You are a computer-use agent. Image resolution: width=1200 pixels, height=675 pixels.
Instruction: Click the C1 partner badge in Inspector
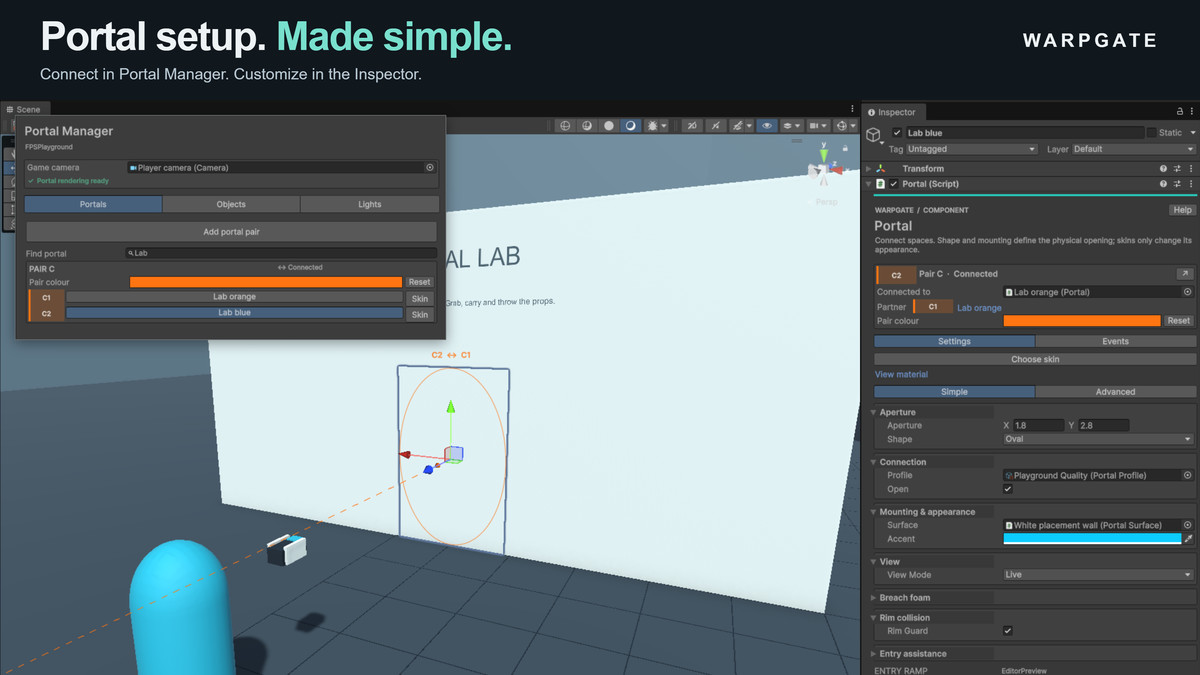click(933, 307)
